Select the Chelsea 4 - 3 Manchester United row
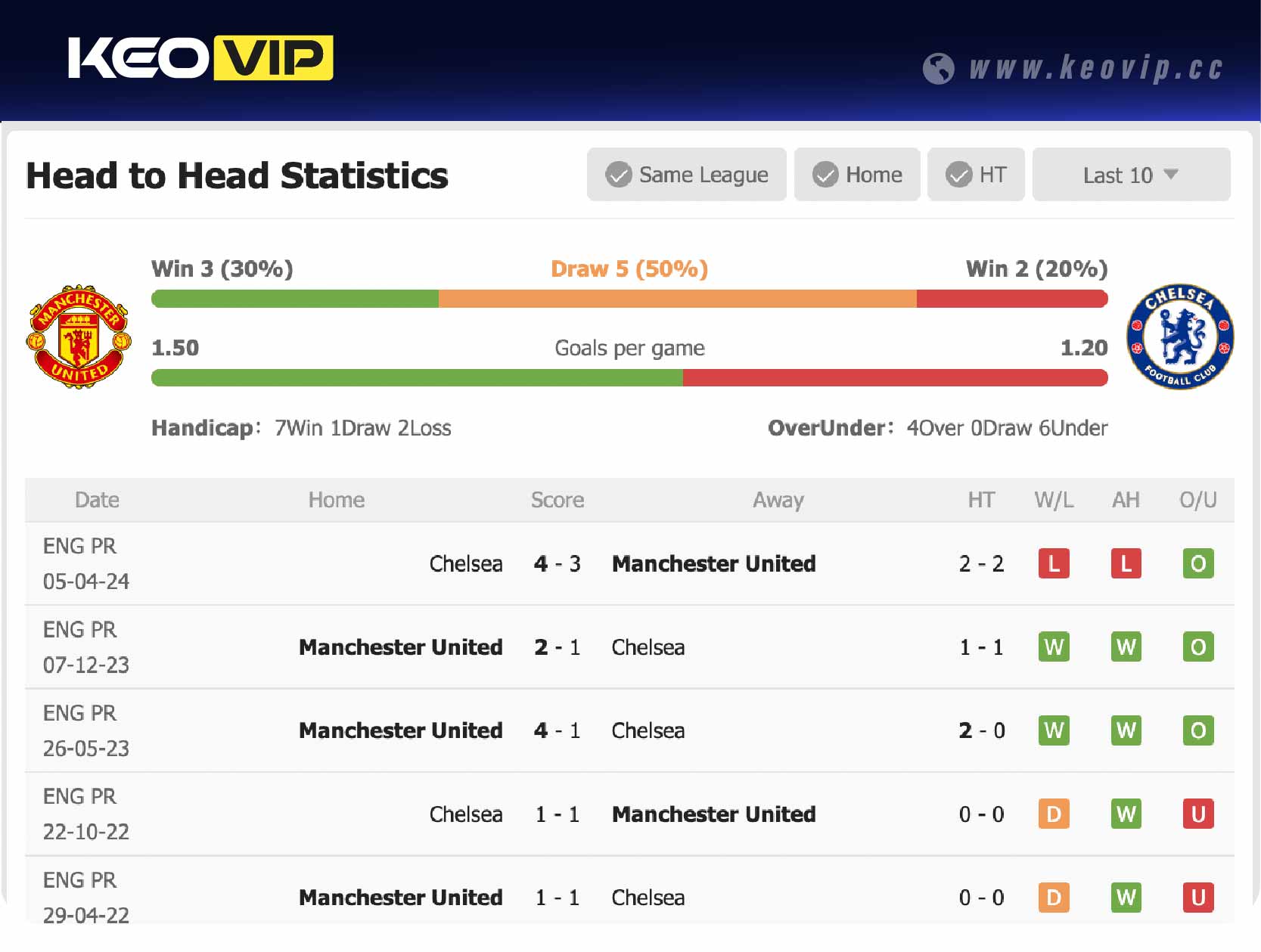This screenshot has width=1261, height=952. click(x=558, y=563)
